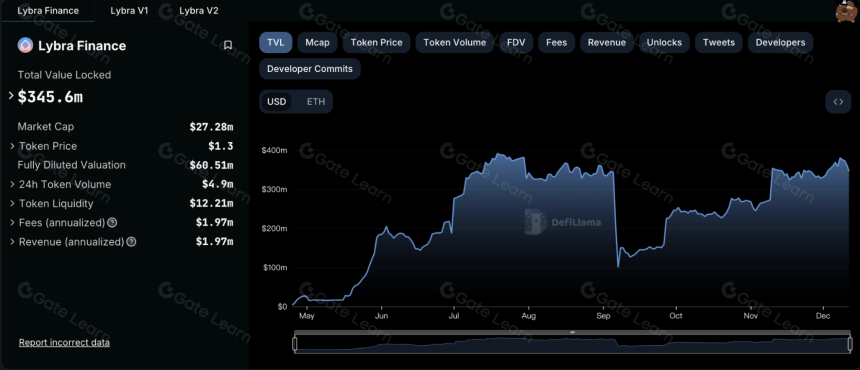Expand the Token Price row
The image size is (860, 370).
[13, 146]
